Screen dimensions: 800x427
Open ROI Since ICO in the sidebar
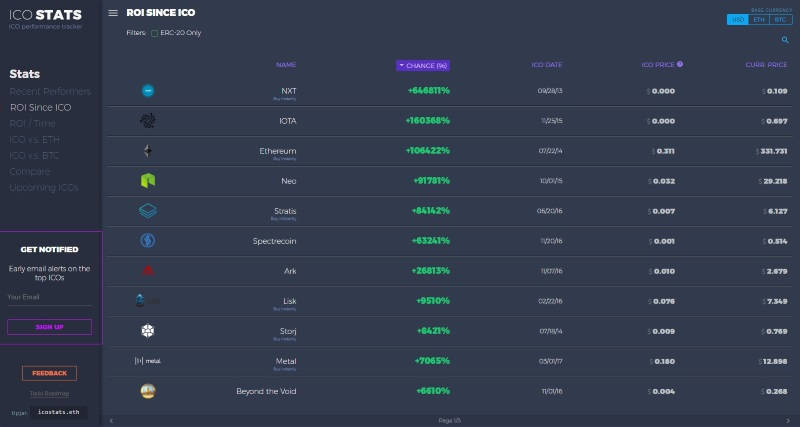coord(40,108)
